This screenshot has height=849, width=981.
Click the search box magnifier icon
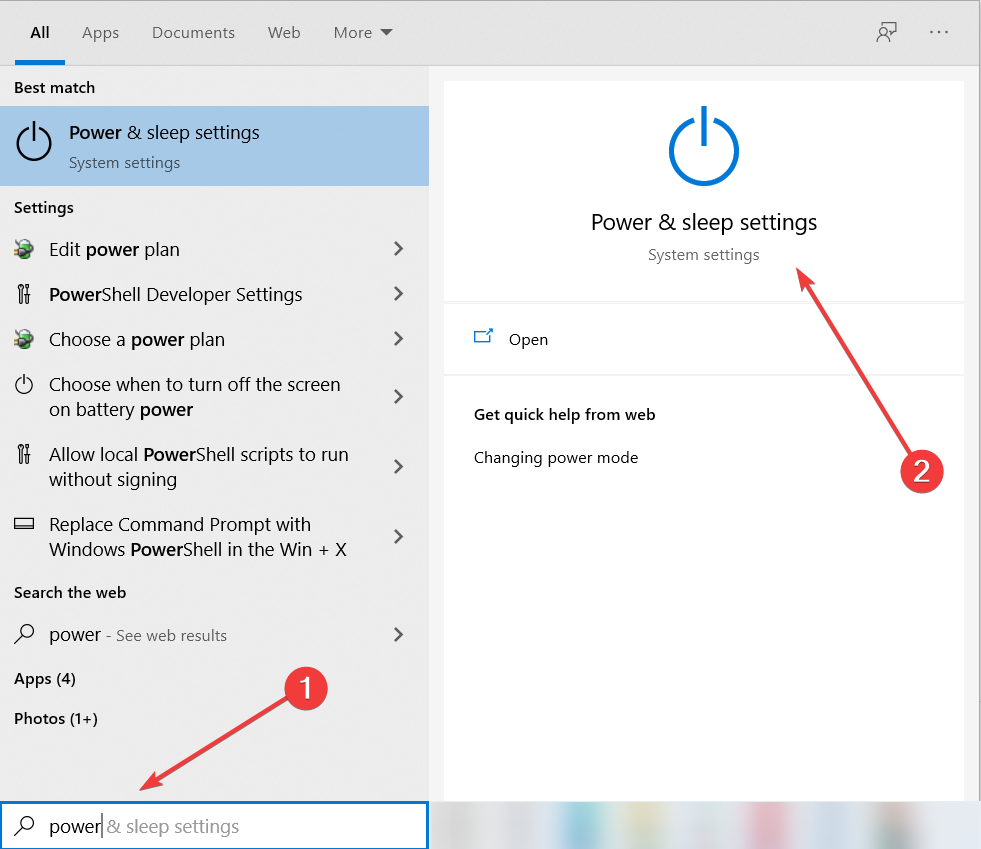[x=24, y=826]
